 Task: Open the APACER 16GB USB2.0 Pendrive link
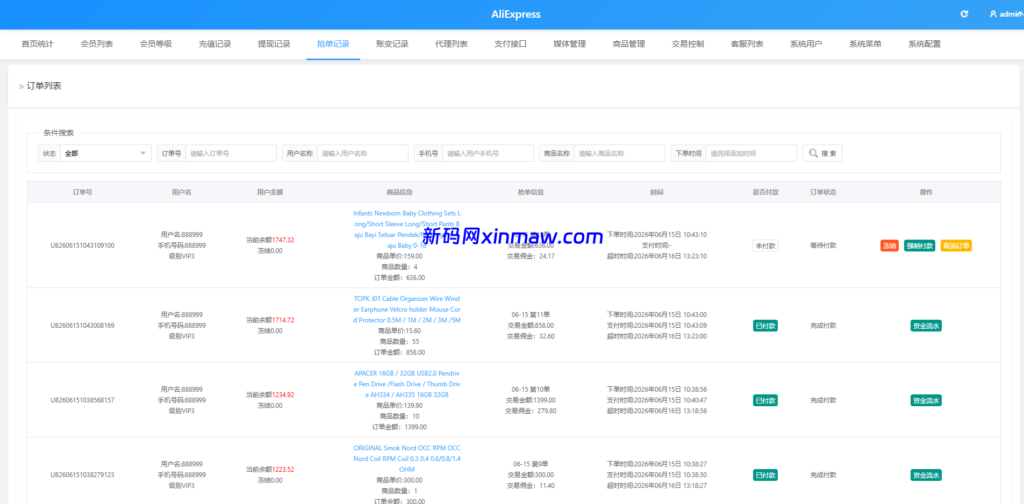(407, 384)
